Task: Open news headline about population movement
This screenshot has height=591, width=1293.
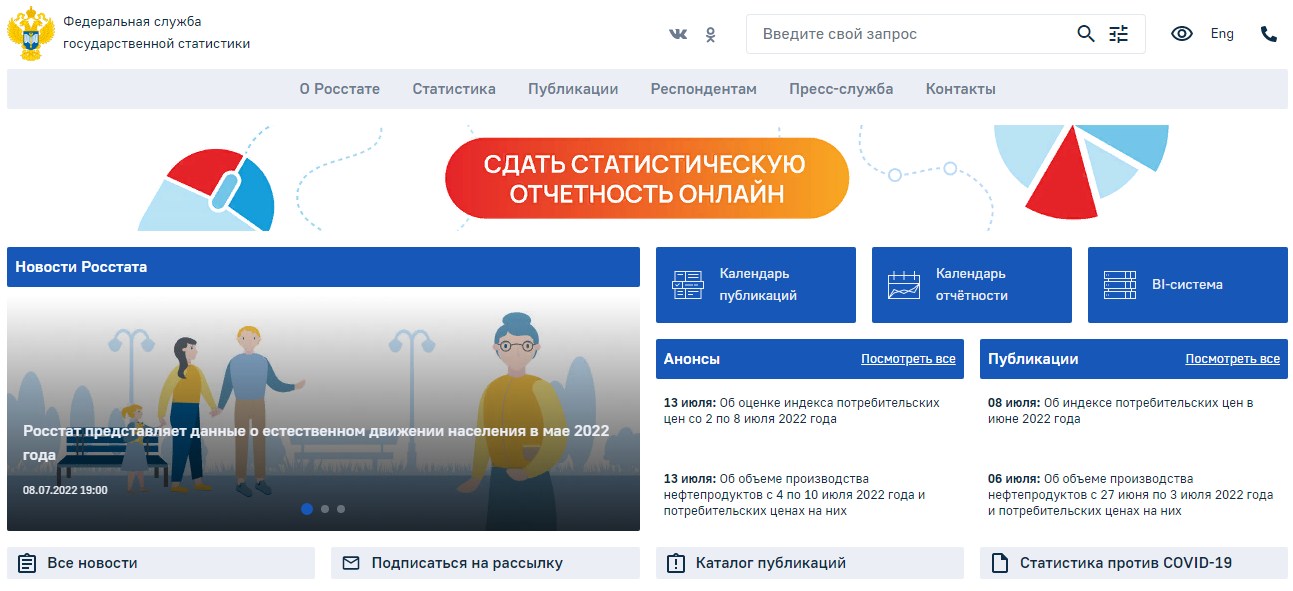Action: (x=316, y=443)
